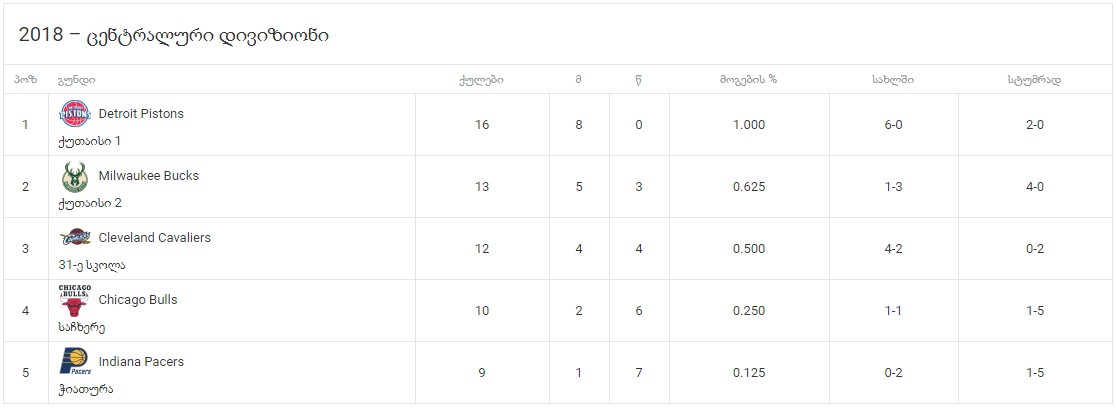Open the Cleveland Cavaliers team link
Viewport: 1116px width, 408px height.
(x=154, y=238)
